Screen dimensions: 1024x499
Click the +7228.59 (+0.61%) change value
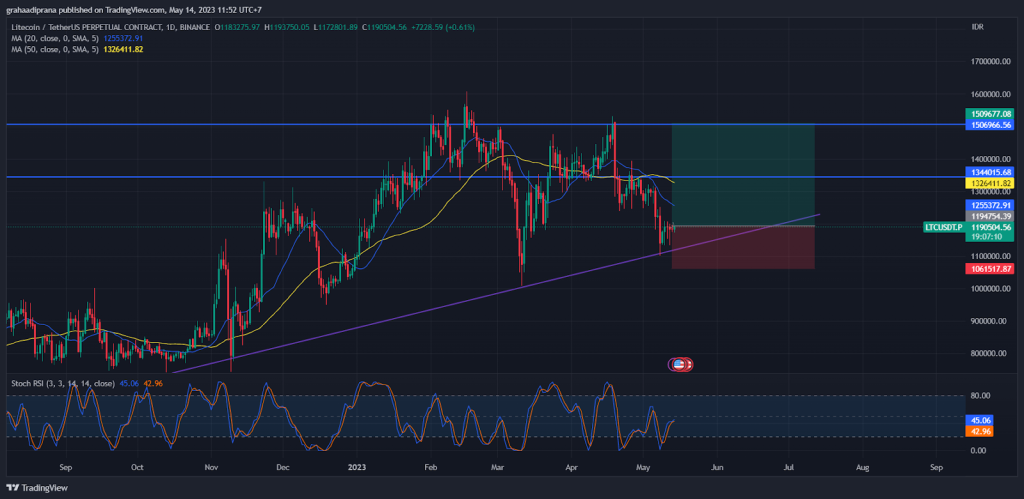pyautogui.click(x=445, y=27)
